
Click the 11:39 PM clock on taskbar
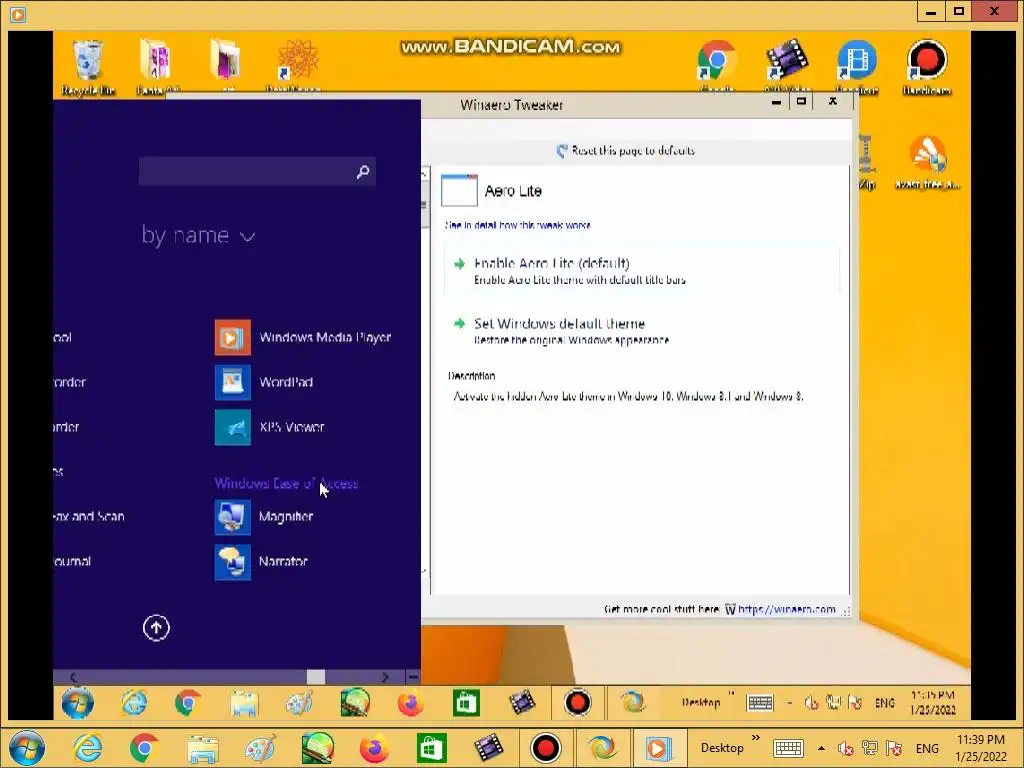tap(981, 740)
